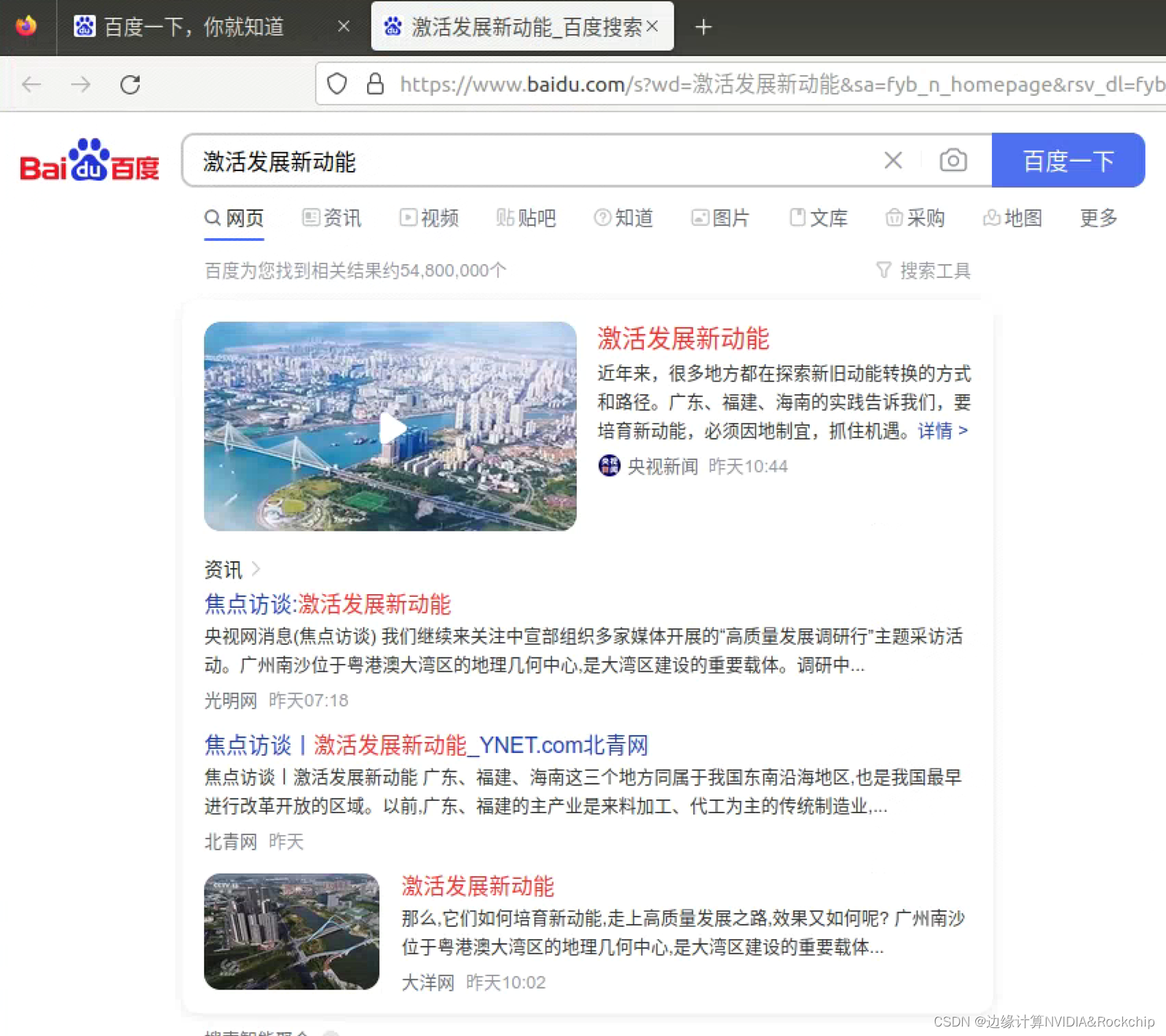Click the site security padlock icon

[375, 84]
